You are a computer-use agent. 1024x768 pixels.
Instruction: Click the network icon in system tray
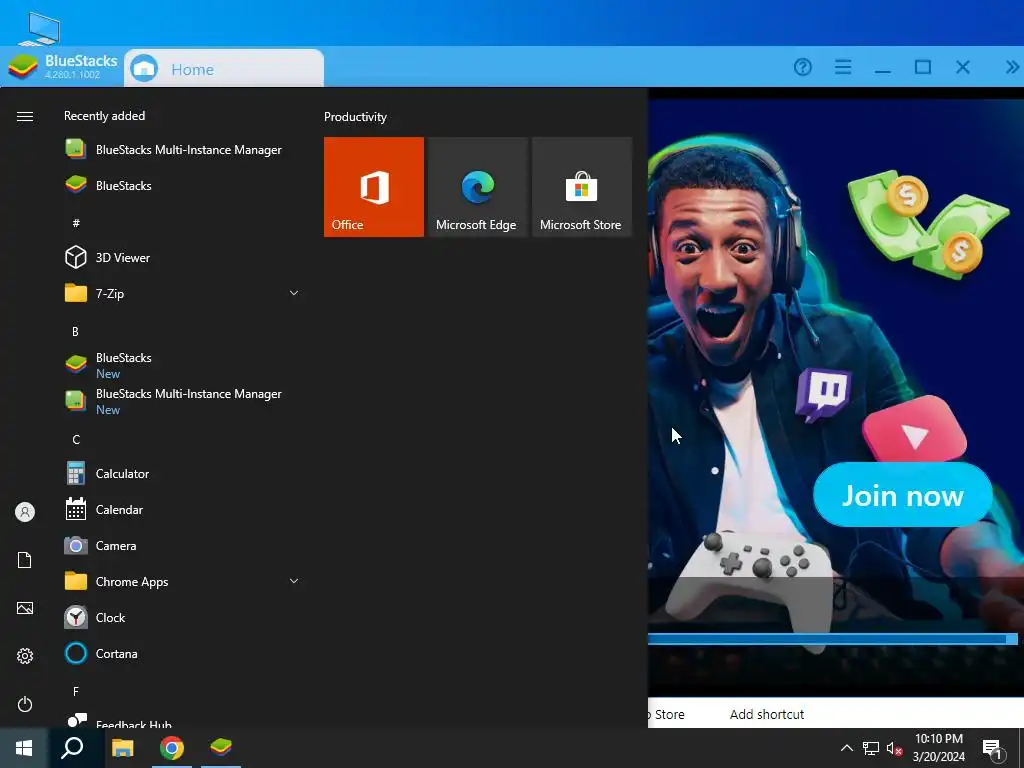(871, 748)
